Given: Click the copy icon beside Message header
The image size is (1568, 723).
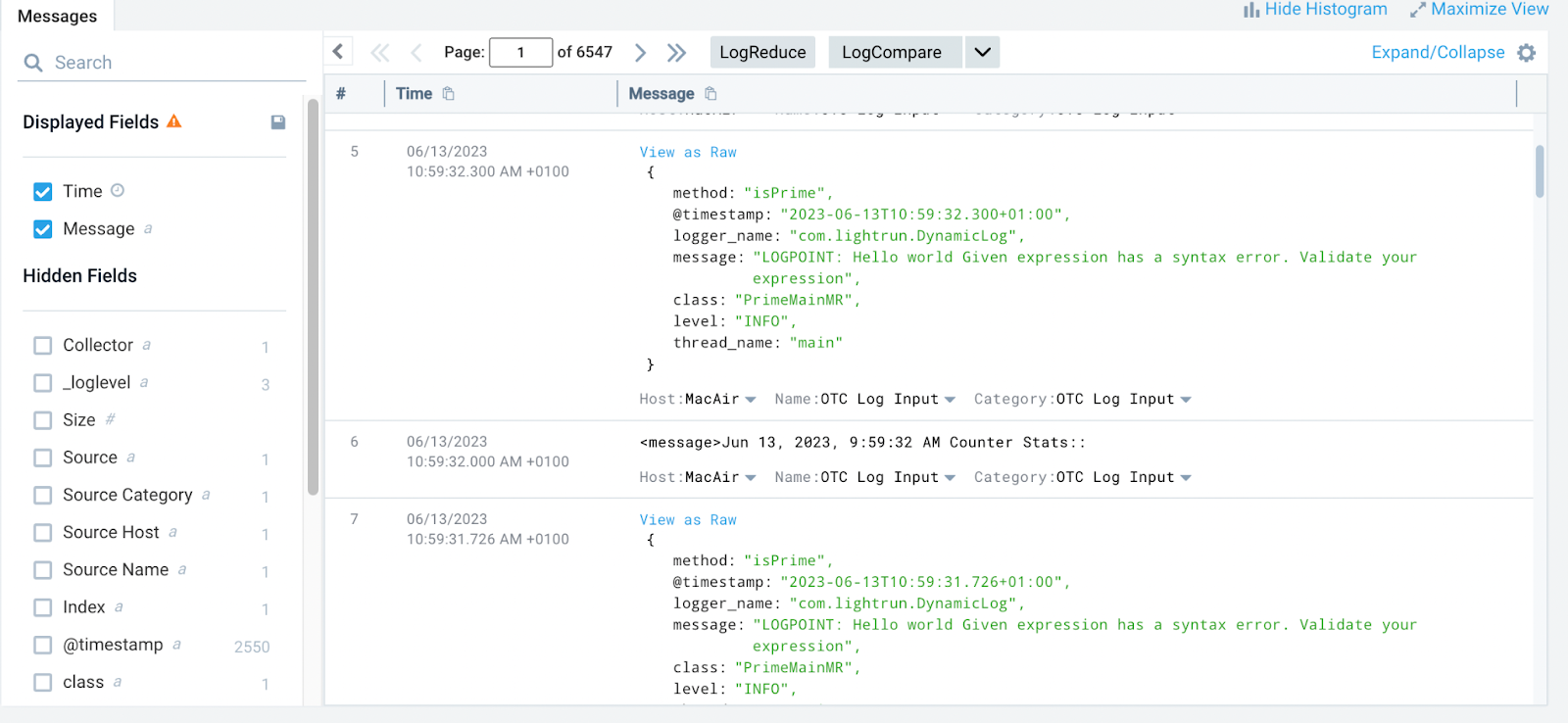Looking at the screenshot, I should (x=710, y=94).
